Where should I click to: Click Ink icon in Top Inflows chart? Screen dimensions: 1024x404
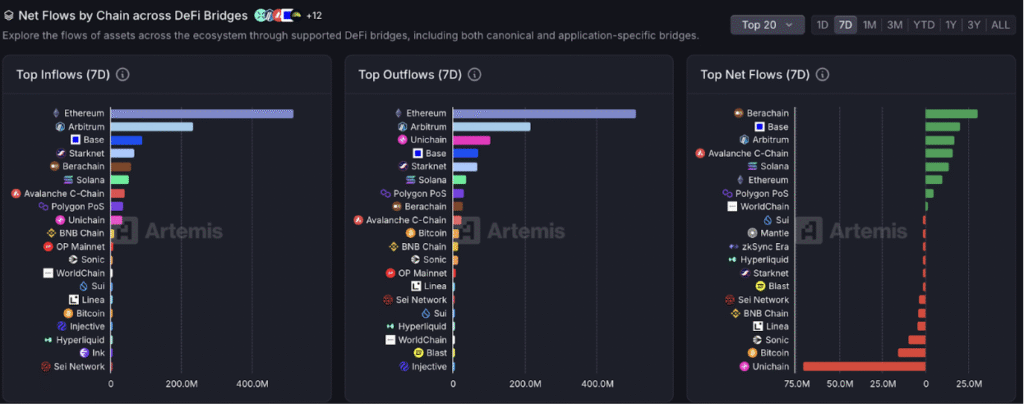(x=84, y=353)
